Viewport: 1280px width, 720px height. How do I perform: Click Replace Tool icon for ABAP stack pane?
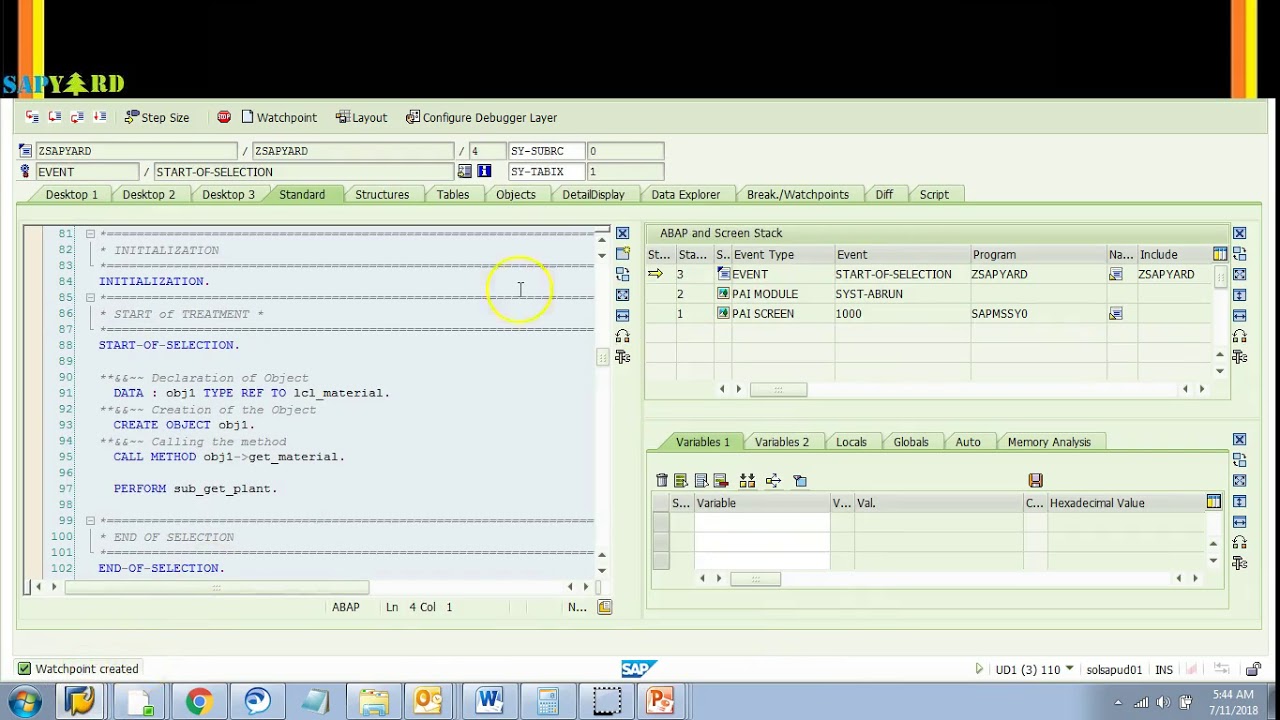click(x=1239, y=254)
